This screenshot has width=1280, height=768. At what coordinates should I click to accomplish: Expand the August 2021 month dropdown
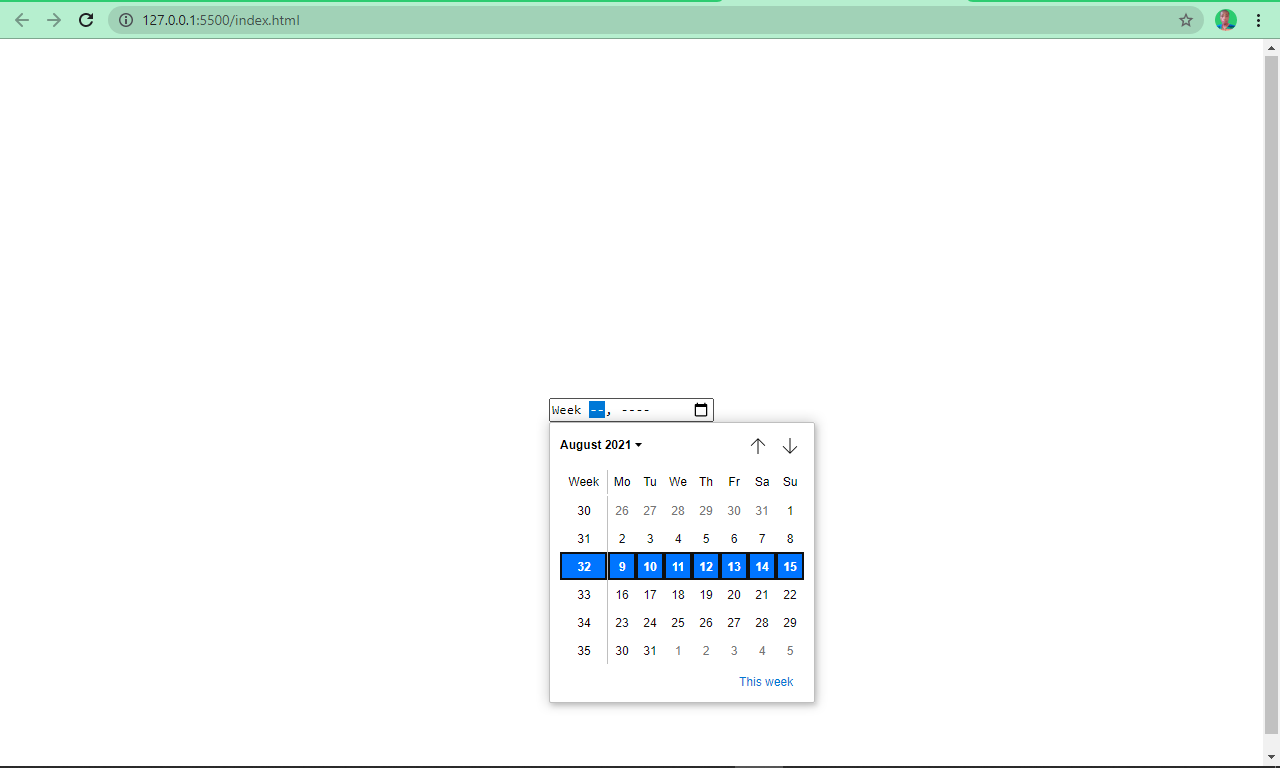click(x=601, y=445)
